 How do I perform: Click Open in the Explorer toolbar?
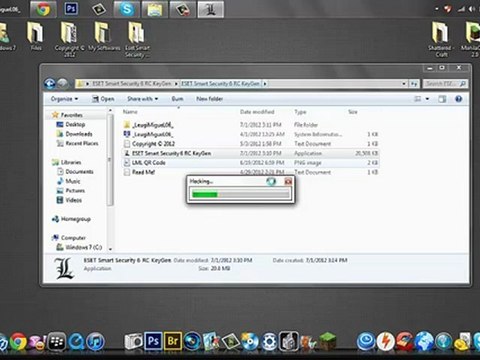(103, 99)
